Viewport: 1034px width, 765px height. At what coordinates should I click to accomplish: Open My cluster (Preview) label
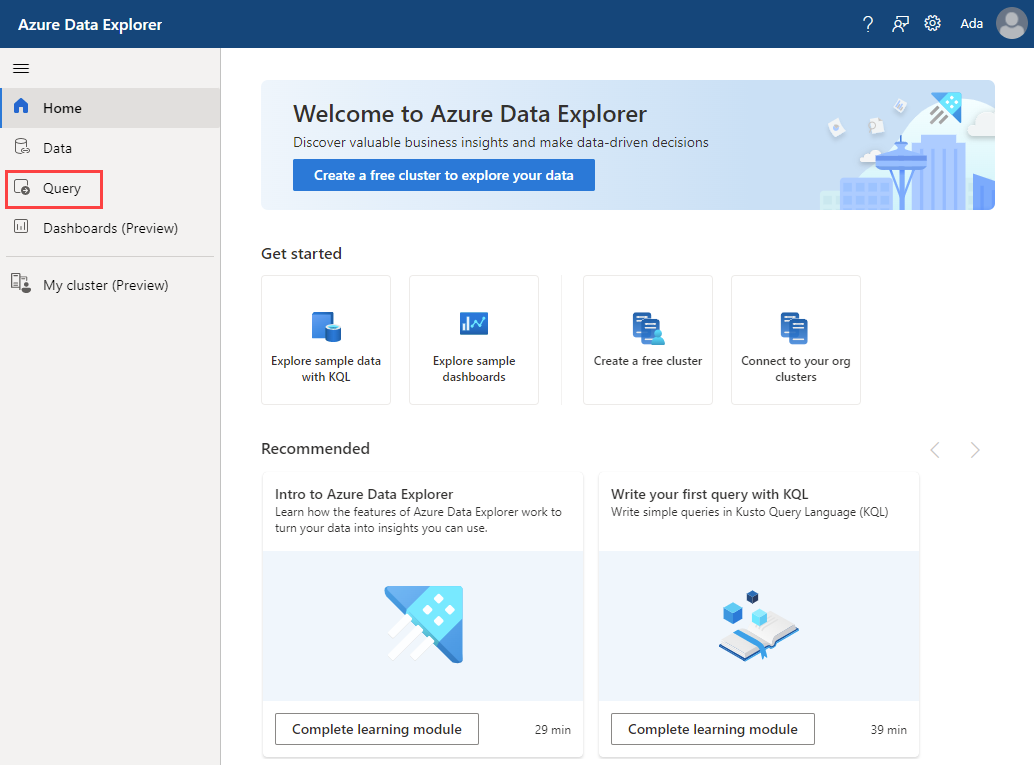click(106, 286)
